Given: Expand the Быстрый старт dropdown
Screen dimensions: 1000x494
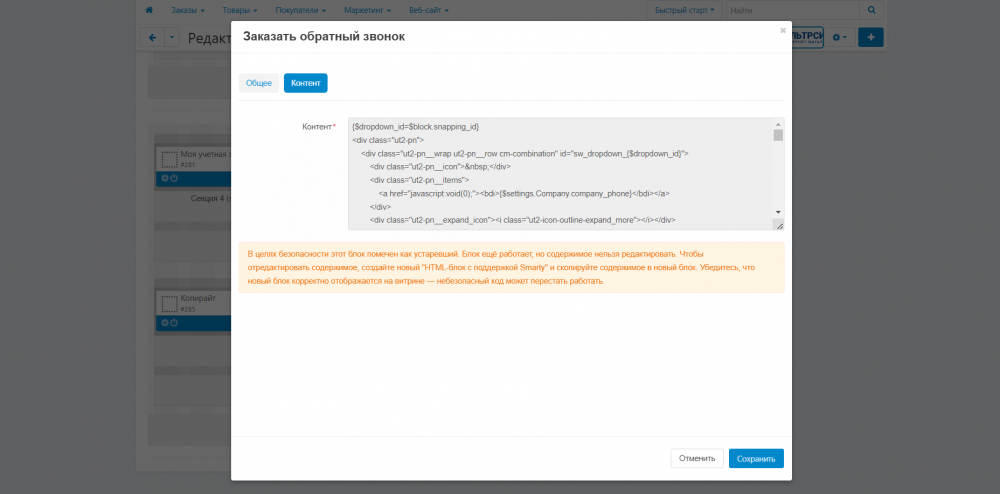Looking at the screenshot, I should [x=683, y=10].
